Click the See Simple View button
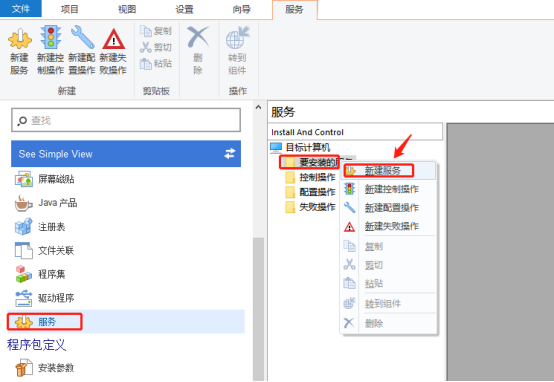Viewport: 554px width, 382px height. click(x=126, y=154)
